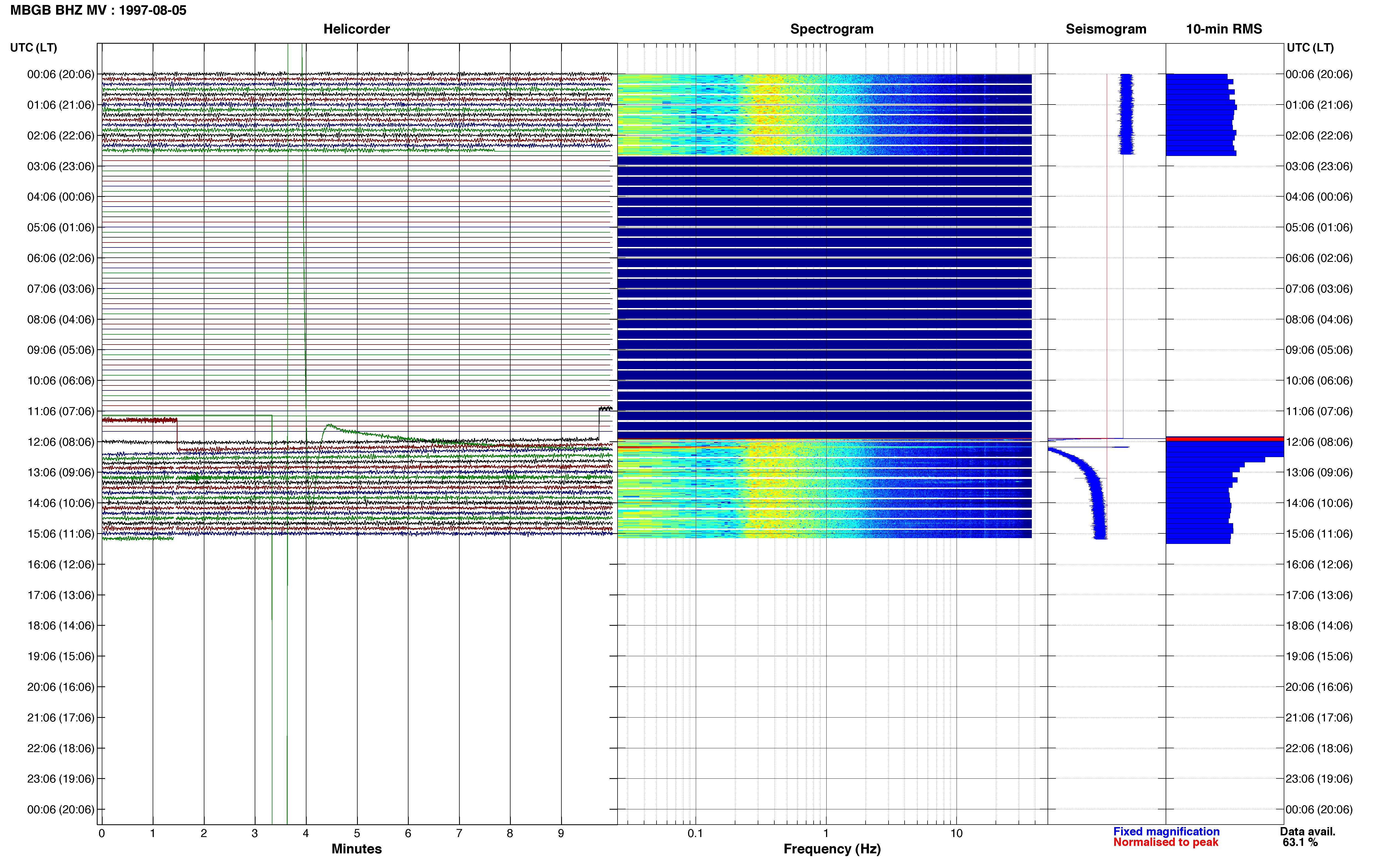Click helicorder minute tick '5'

(357, 833)
